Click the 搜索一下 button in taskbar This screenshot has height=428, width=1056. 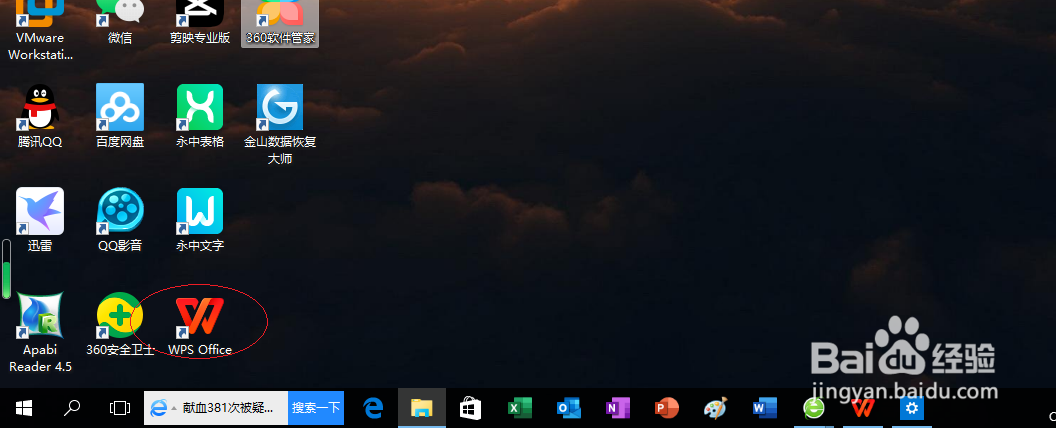point(315,408)
